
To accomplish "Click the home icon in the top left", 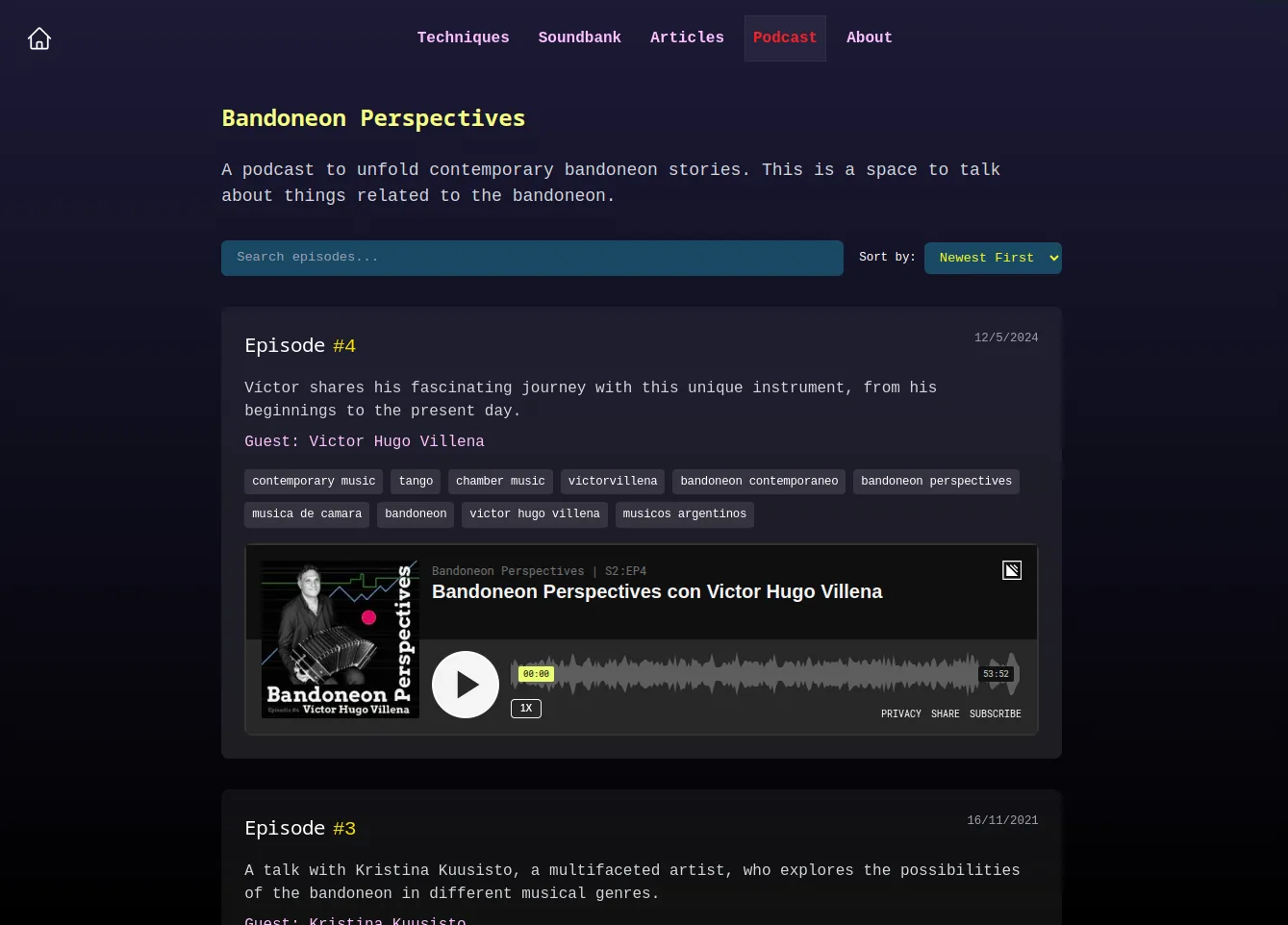I will pos(38,38).
